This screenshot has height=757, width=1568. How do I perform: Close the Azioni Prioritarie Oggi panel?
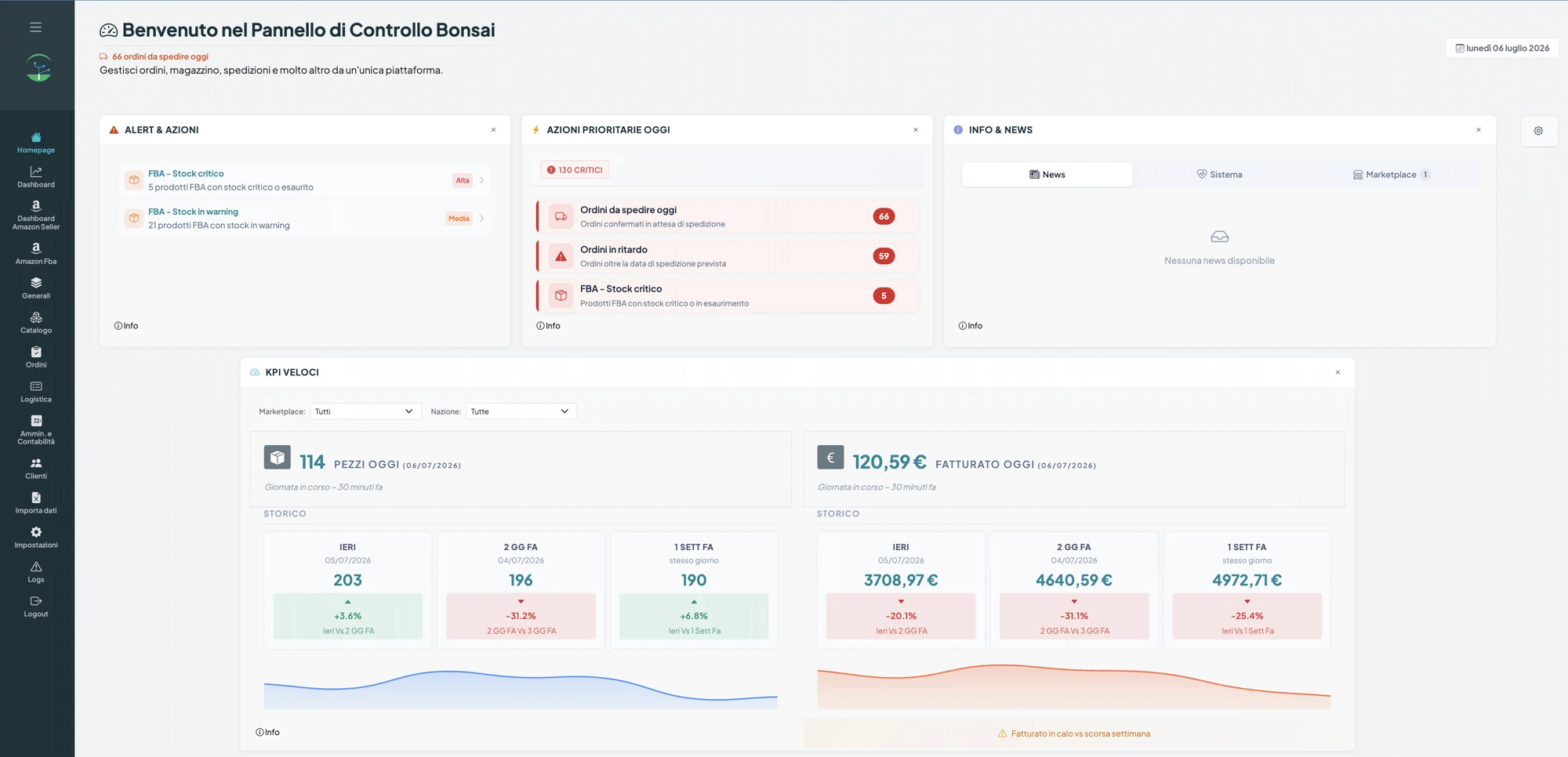[916, 130]
